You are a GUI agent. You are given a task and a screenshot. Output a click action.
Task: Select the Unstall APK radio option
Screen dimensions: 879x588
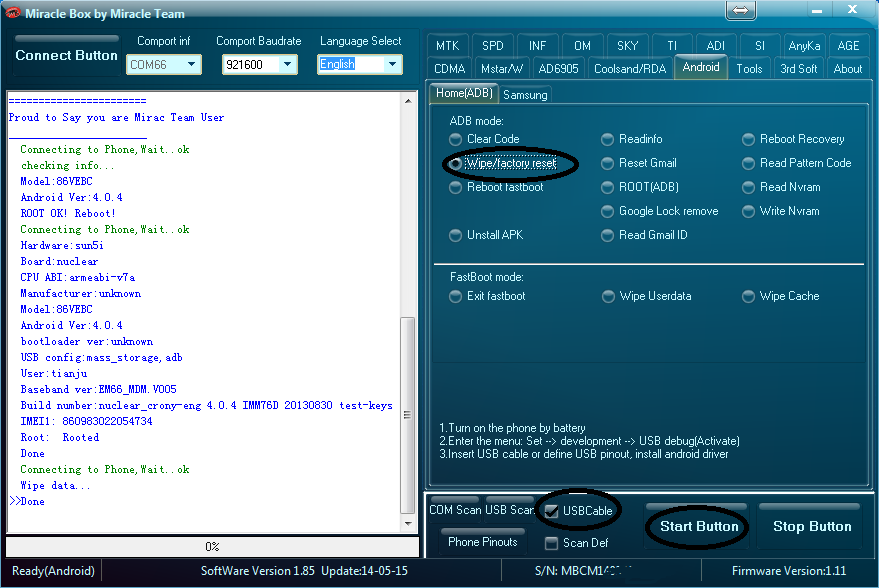point(487,235)
